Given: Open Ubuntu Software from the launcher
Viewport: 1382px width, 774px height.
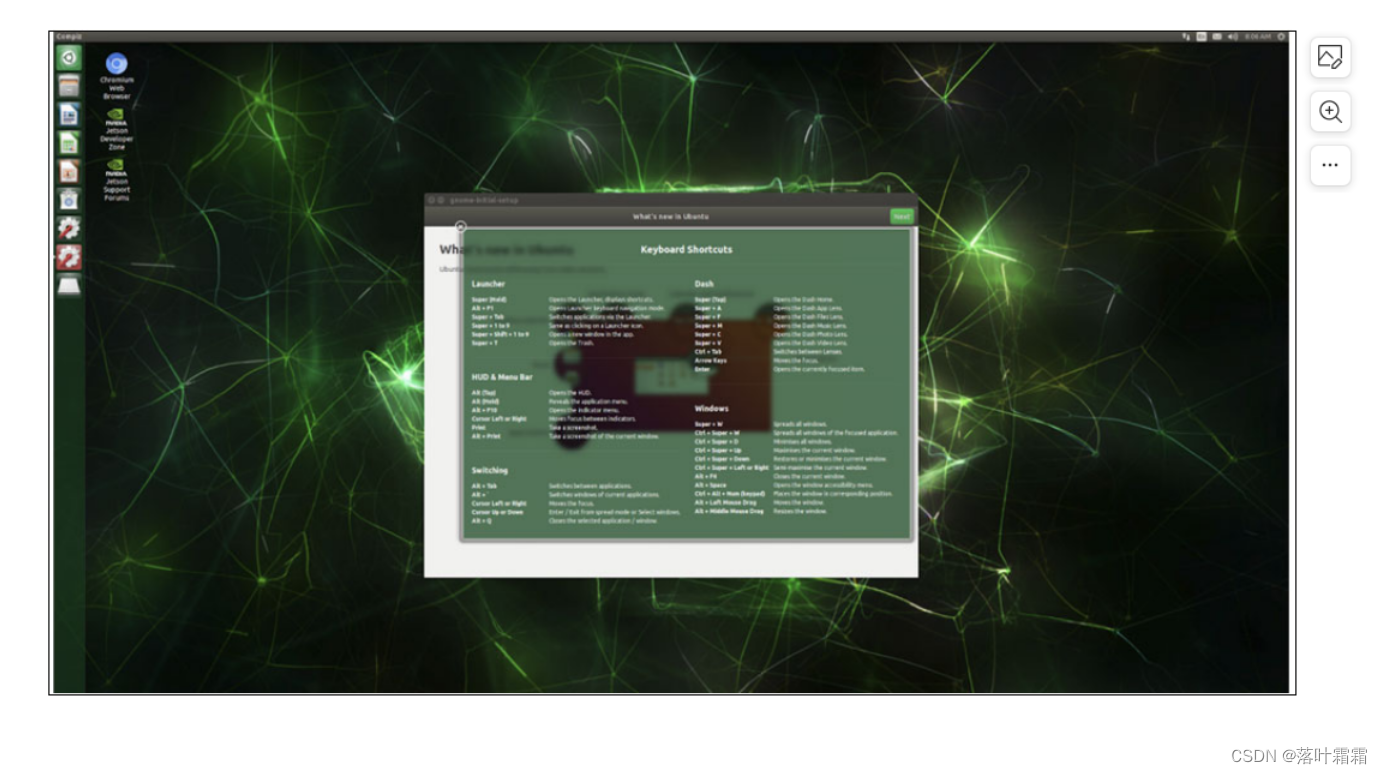Looking at the screenshot, I should coord(68,200).
